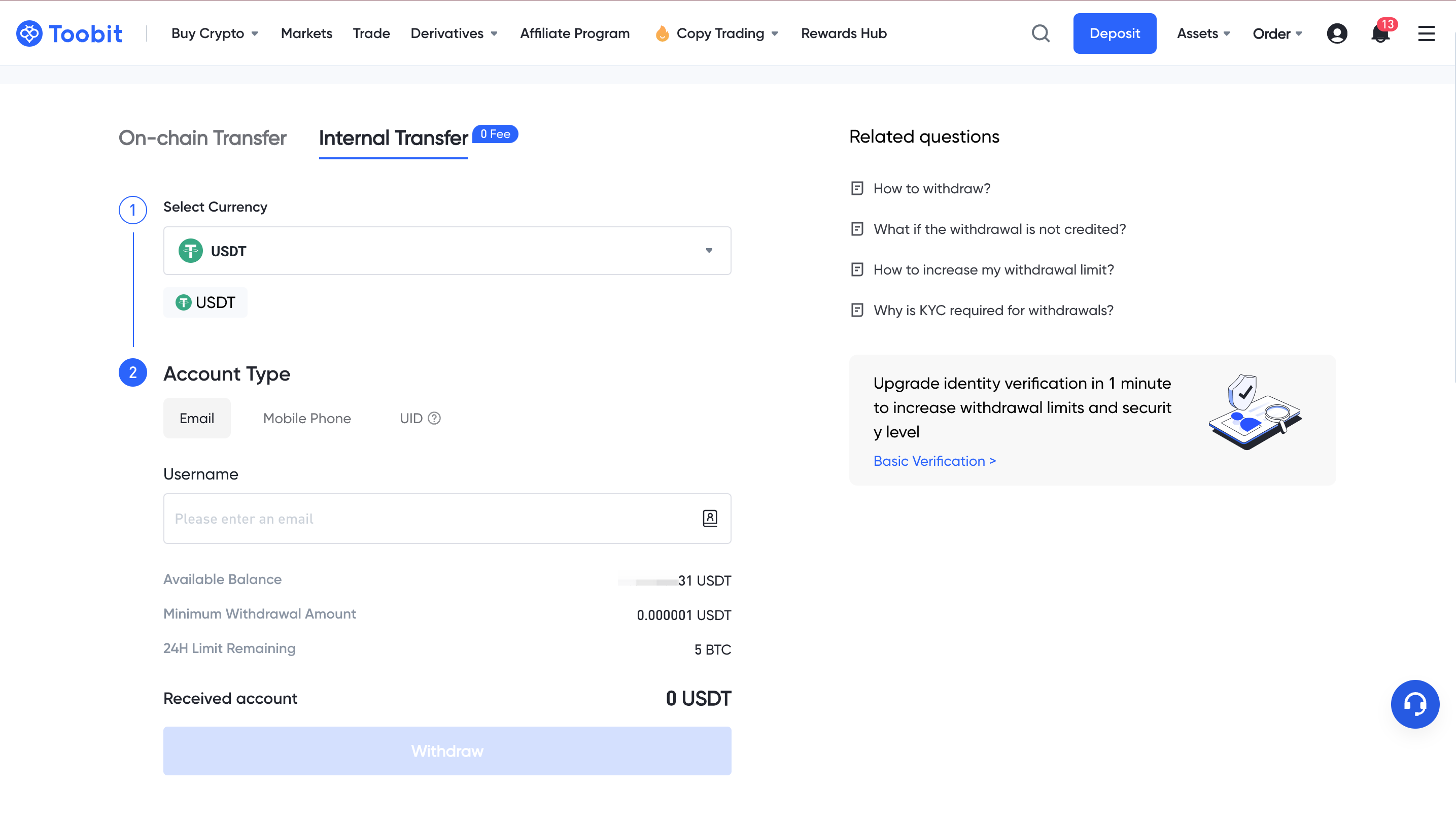The width and height of the screenshot is (1456, 821).
Task: Select Email account type
Action: [x=197, y=419]
